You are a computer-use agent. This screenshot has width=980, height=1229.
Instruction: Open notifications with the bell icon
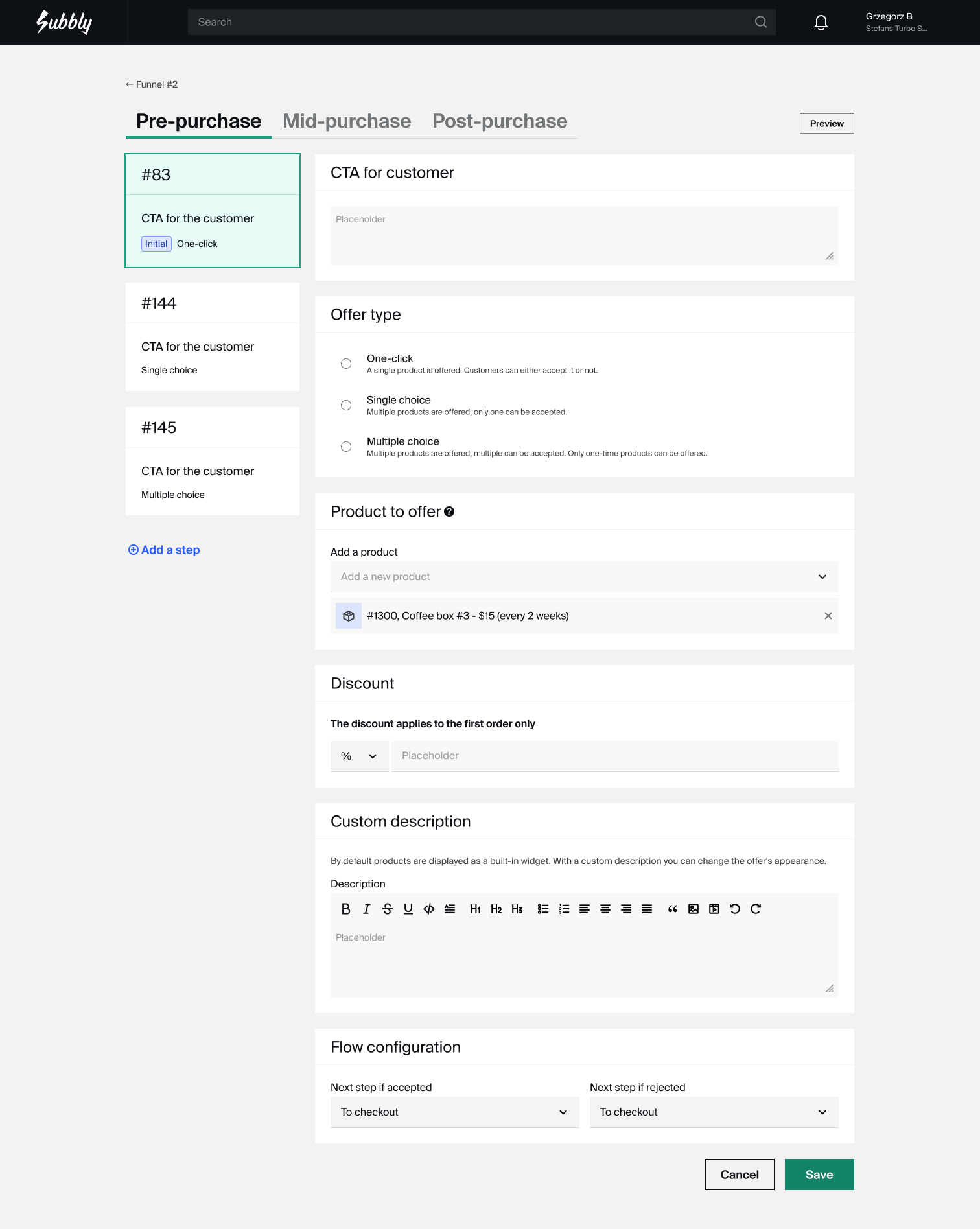(x=821, y=23)
